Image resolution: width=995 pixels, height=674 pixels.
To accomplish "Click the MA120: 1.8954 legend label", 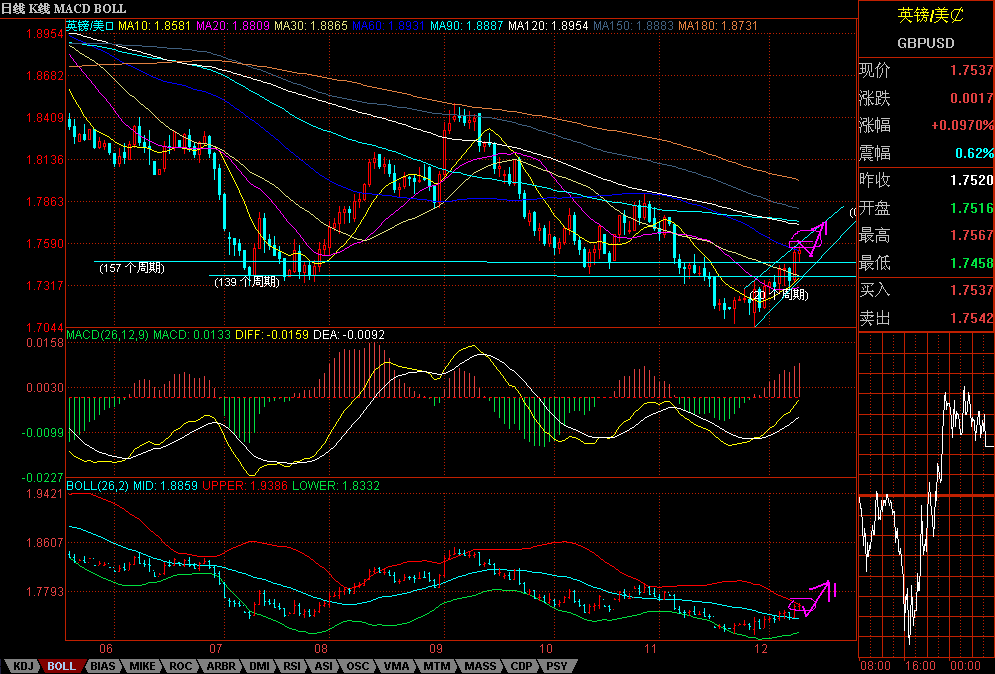I will tap(549, 26).
